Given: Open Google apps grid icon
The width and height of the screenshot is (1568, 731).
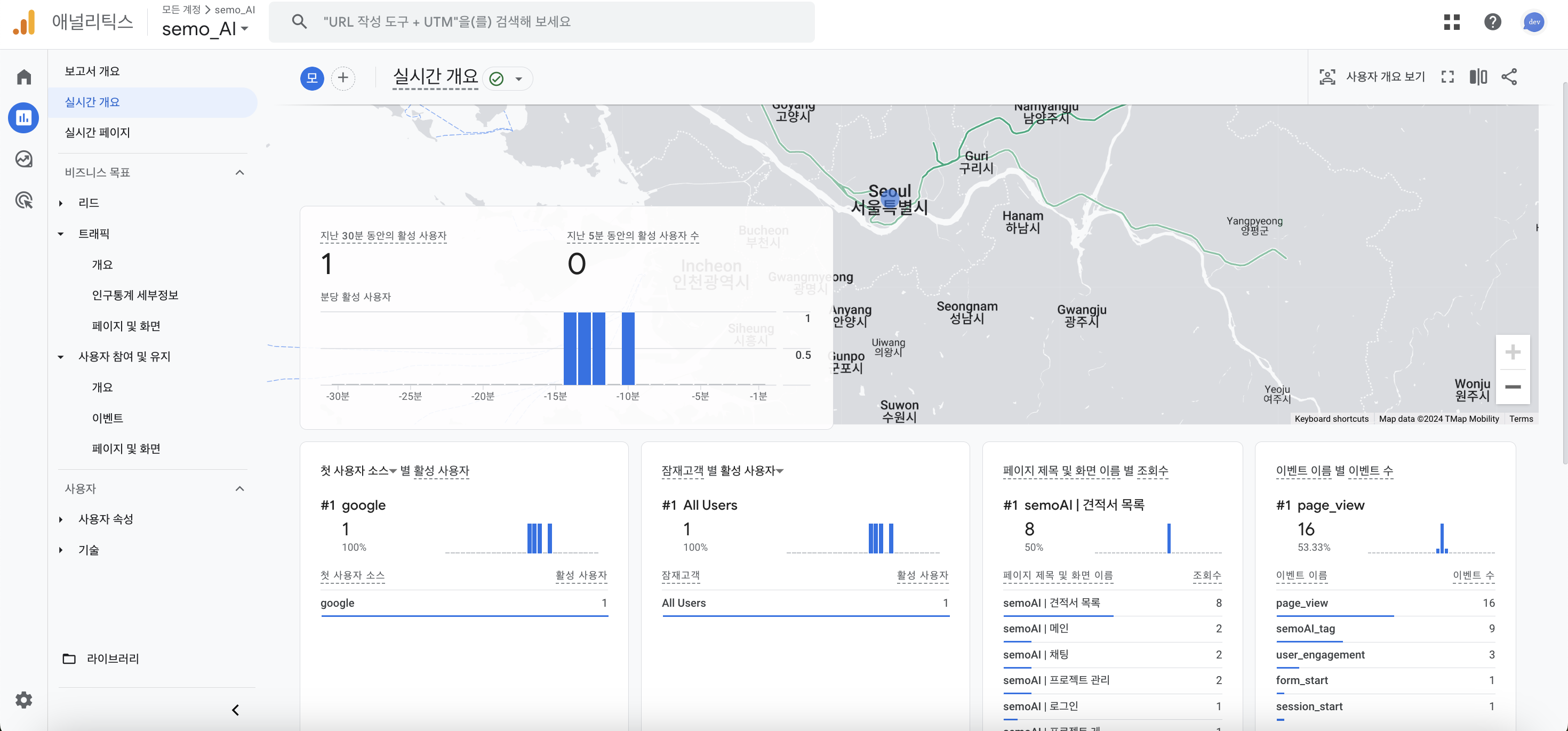Looking at the screenshot, I should click(1452, 22).
